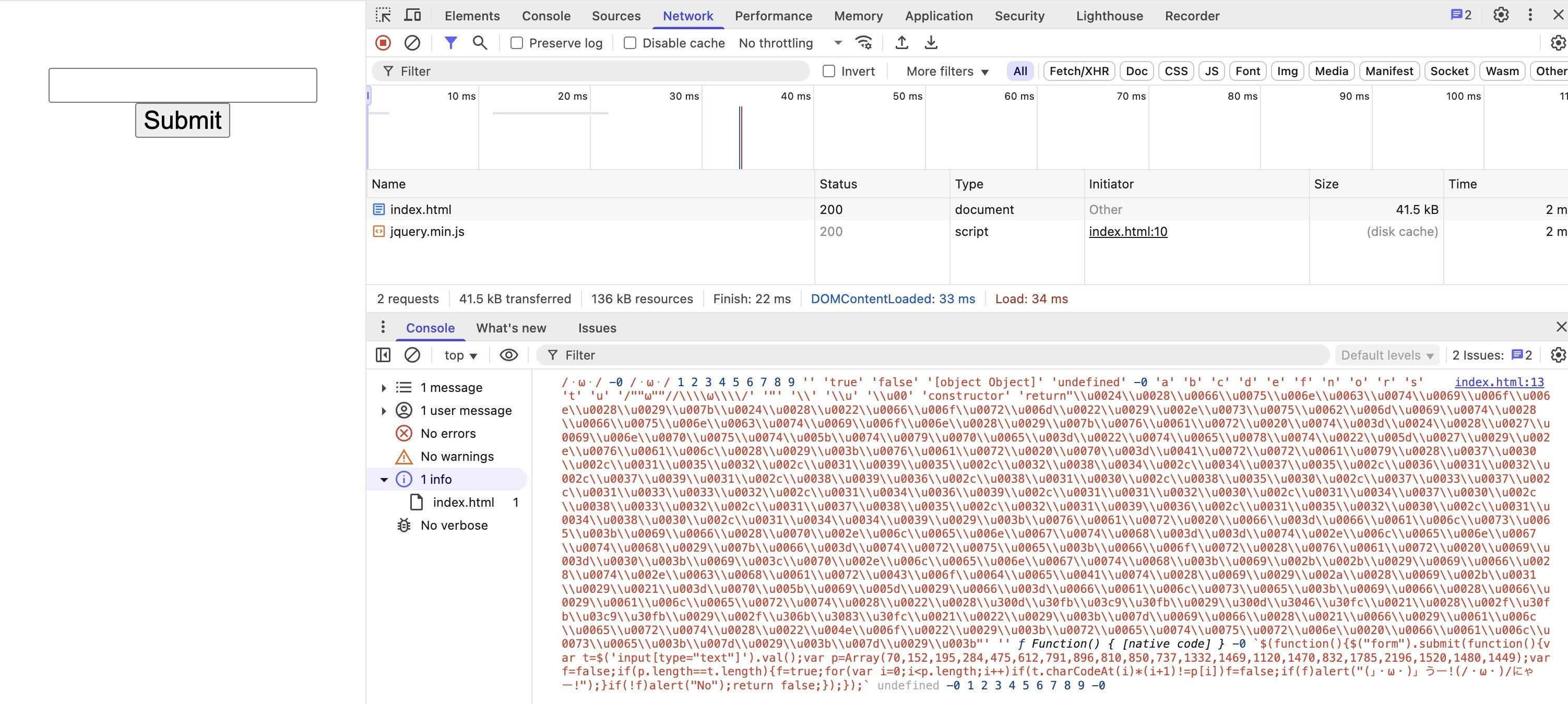Clear the network log

pyautogui.click(x=412, y=43)
